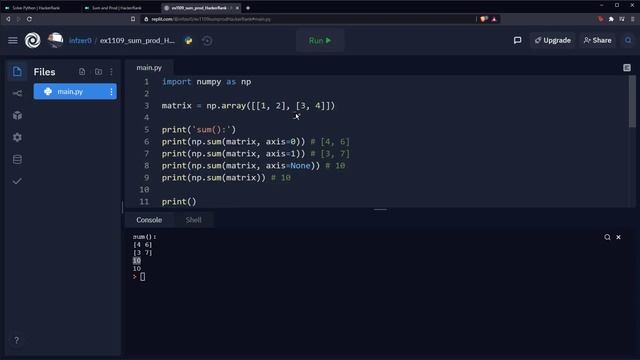Click line 1 import numpy statement
The height and width of the screenshot is (360, 640).
[207, 82]
